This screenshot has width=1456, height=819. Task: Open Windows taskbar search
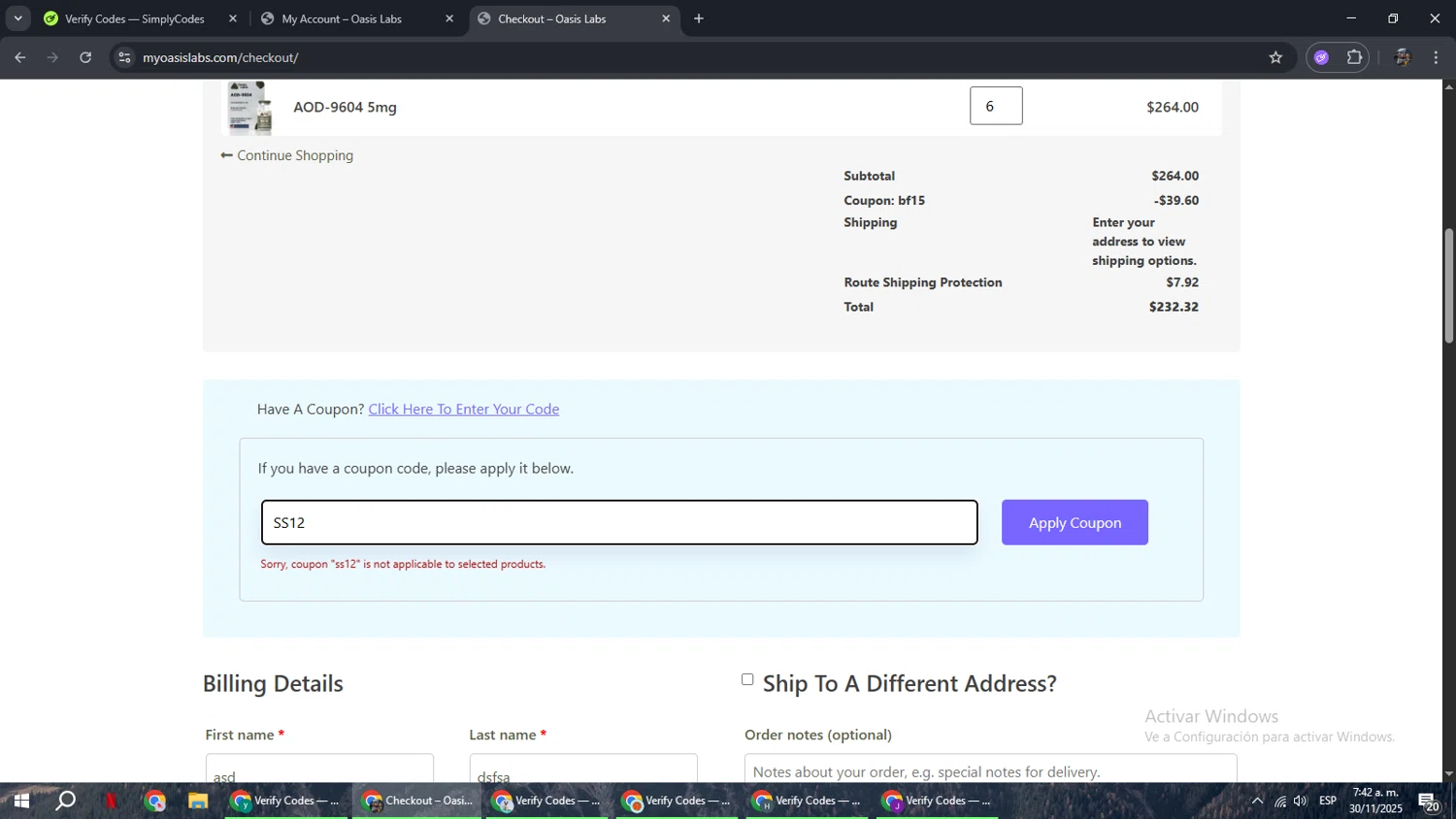pos(65,802)
